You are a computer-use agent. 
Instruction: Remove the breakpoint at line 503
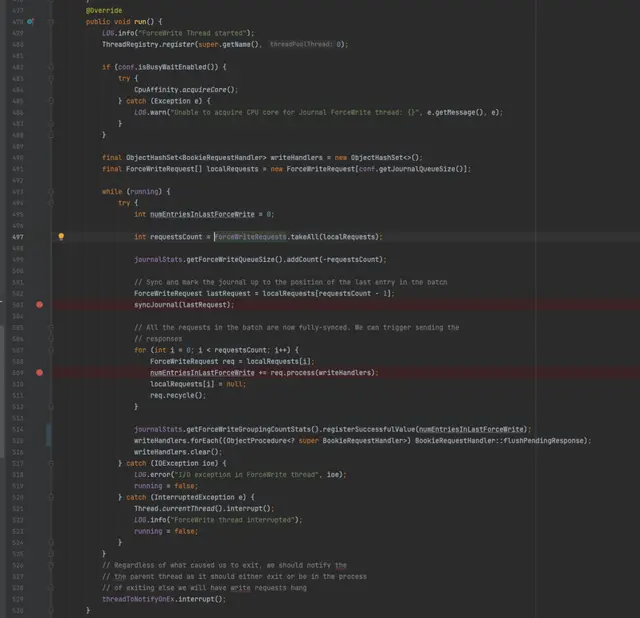[x=40, y=304]
